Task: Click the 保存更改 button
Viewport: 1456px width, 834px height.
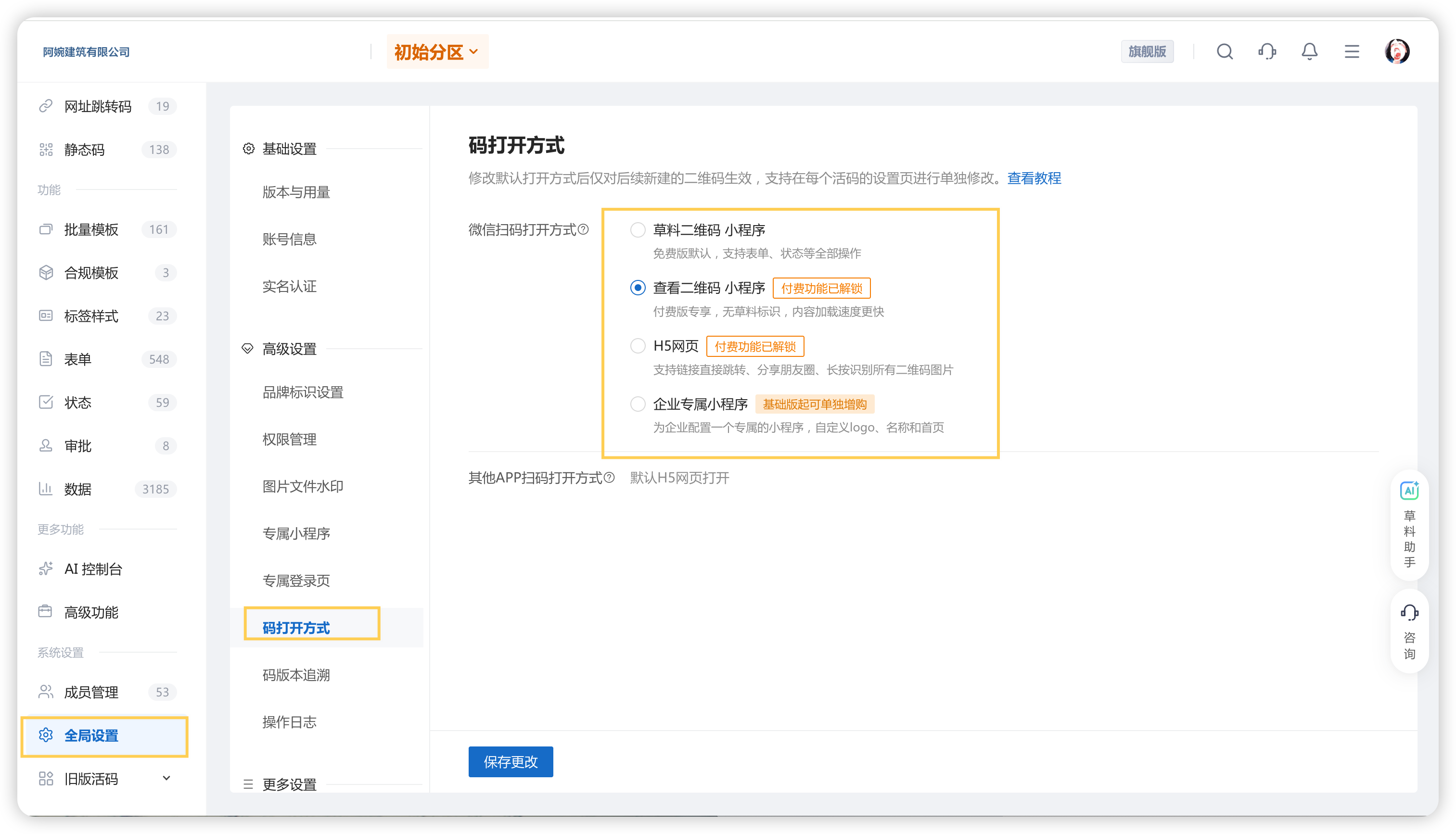Action: 511,762
